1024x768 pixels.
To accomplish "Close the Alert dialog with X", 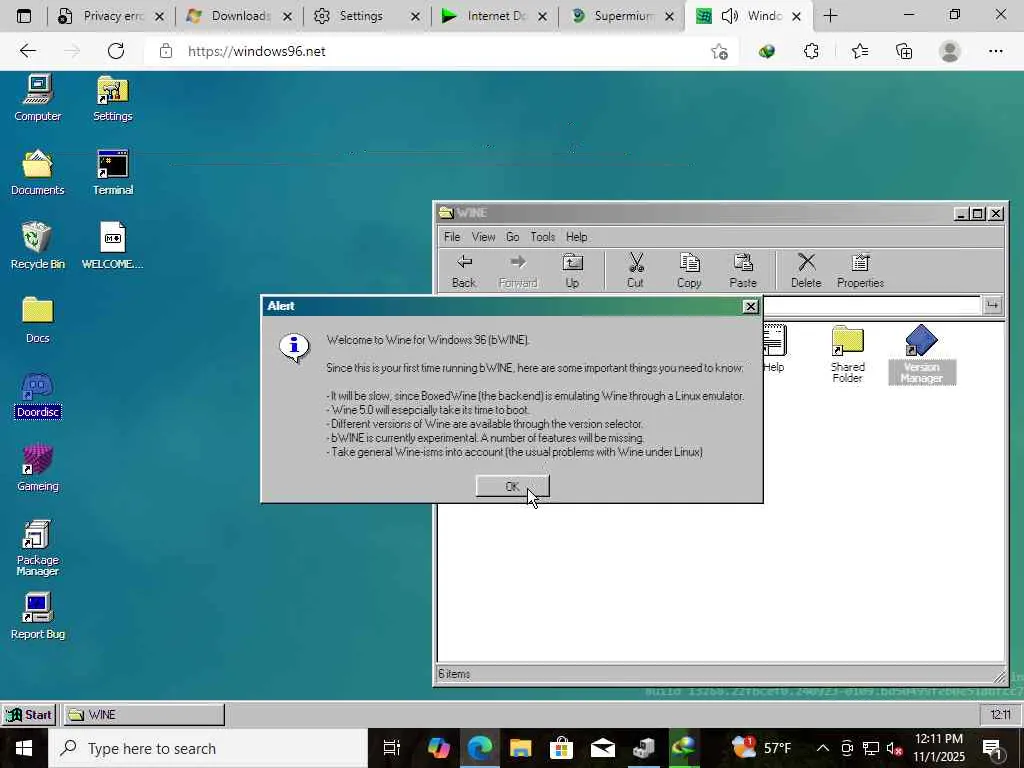I will click(x=751, y=306).
